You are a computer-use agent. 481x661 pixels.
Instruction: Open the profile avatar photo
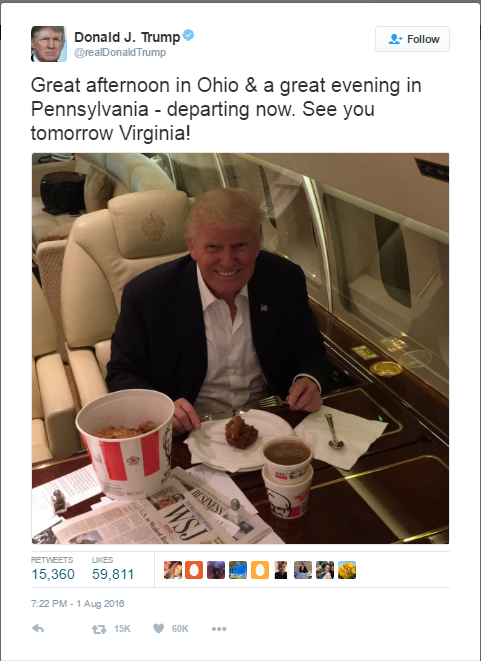(49, 44)
